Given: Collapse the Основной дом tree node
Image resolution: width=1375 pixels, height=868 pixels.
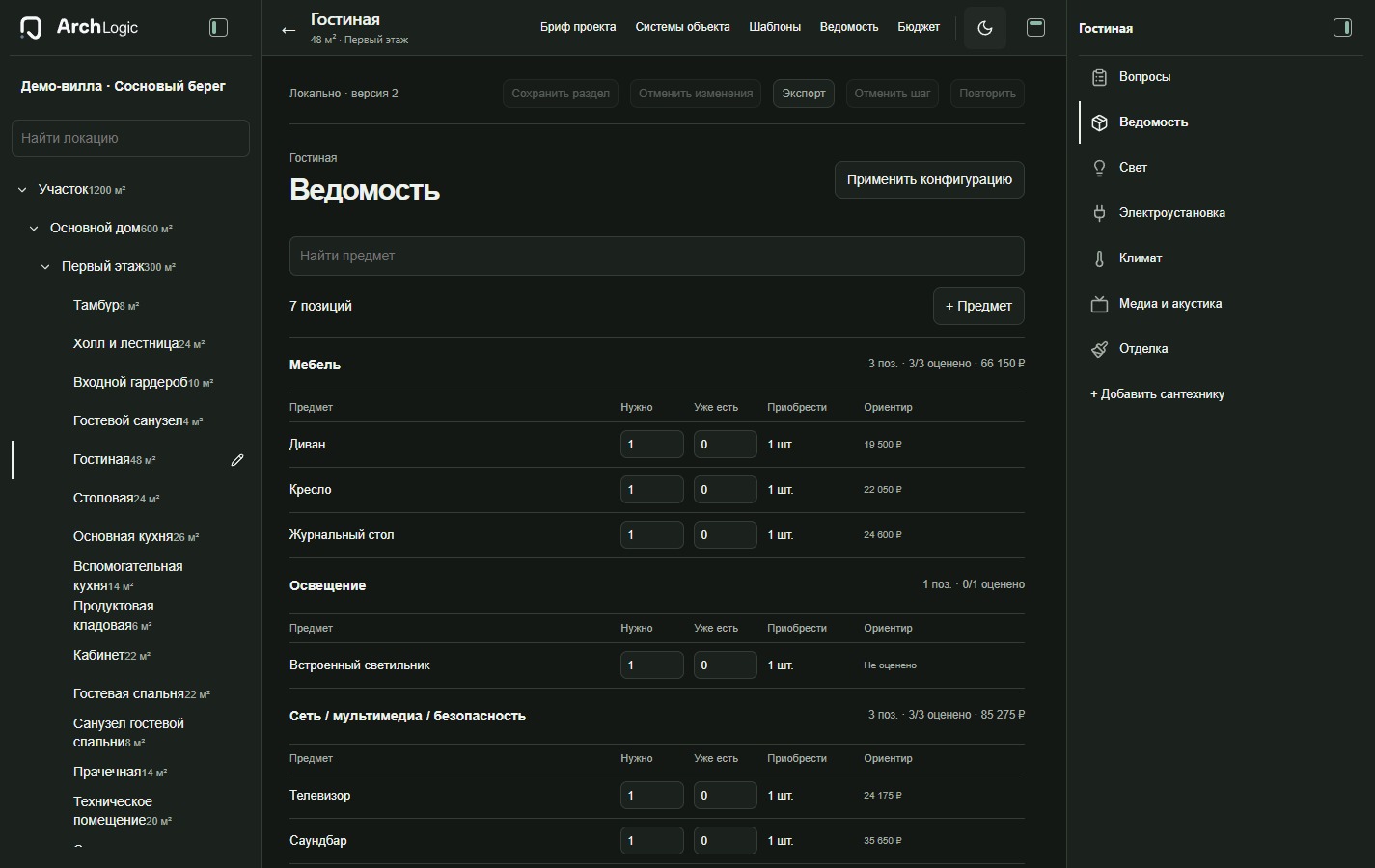Looking at the screenshot, I should pyautogui.click(x=34, y=229).
